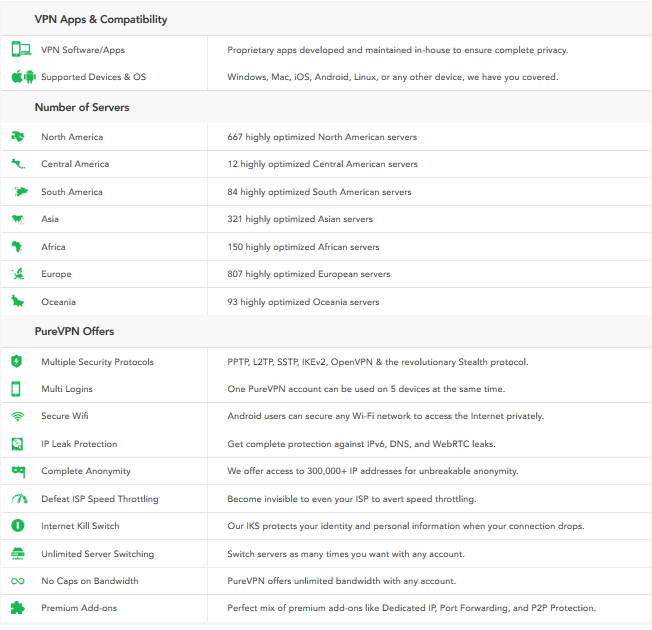Click the Asia map icon

pyautogui.click(x=18, y=219)
